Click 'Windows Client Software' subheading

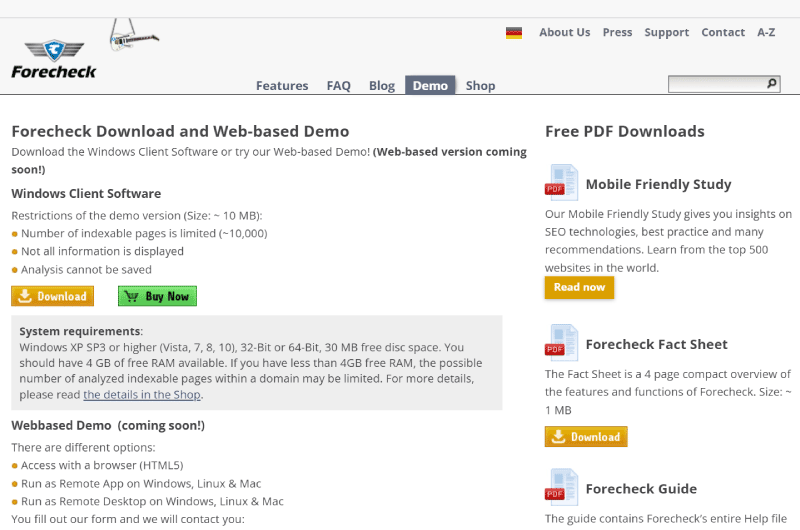86,194
